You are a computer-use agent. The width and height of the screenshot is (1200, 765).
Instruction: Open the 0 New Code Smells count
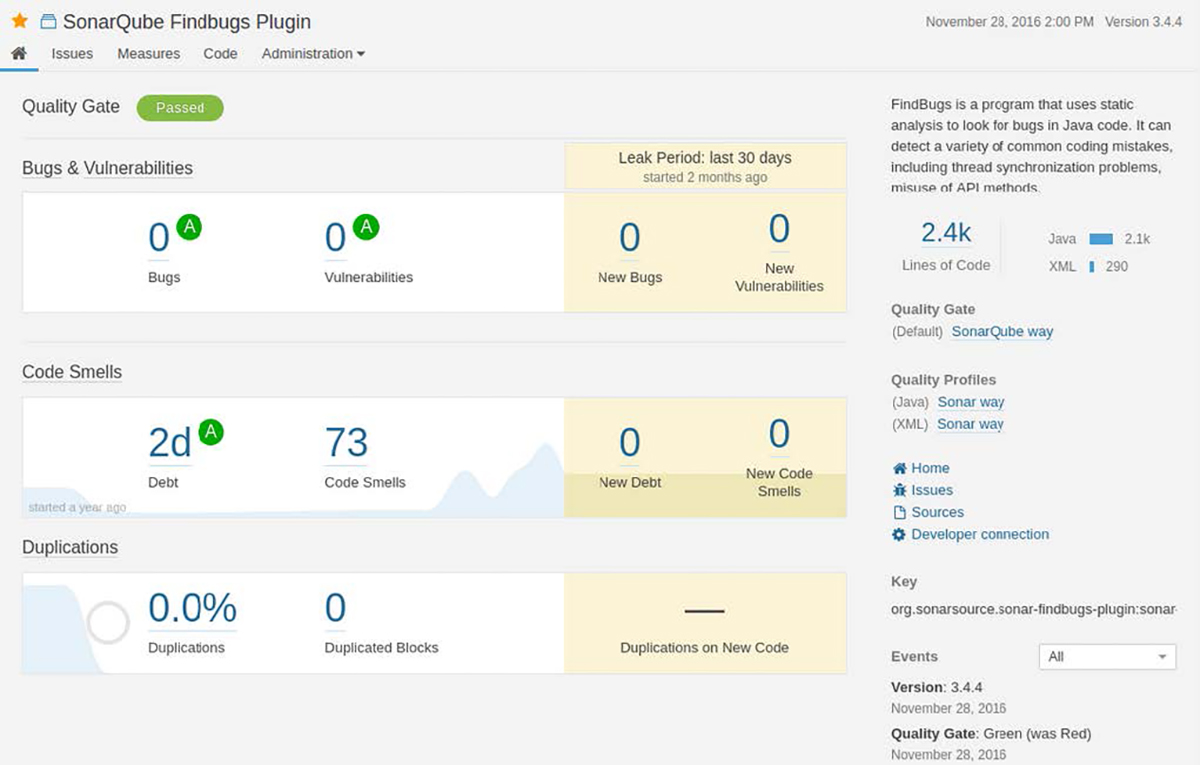[779, 434]
